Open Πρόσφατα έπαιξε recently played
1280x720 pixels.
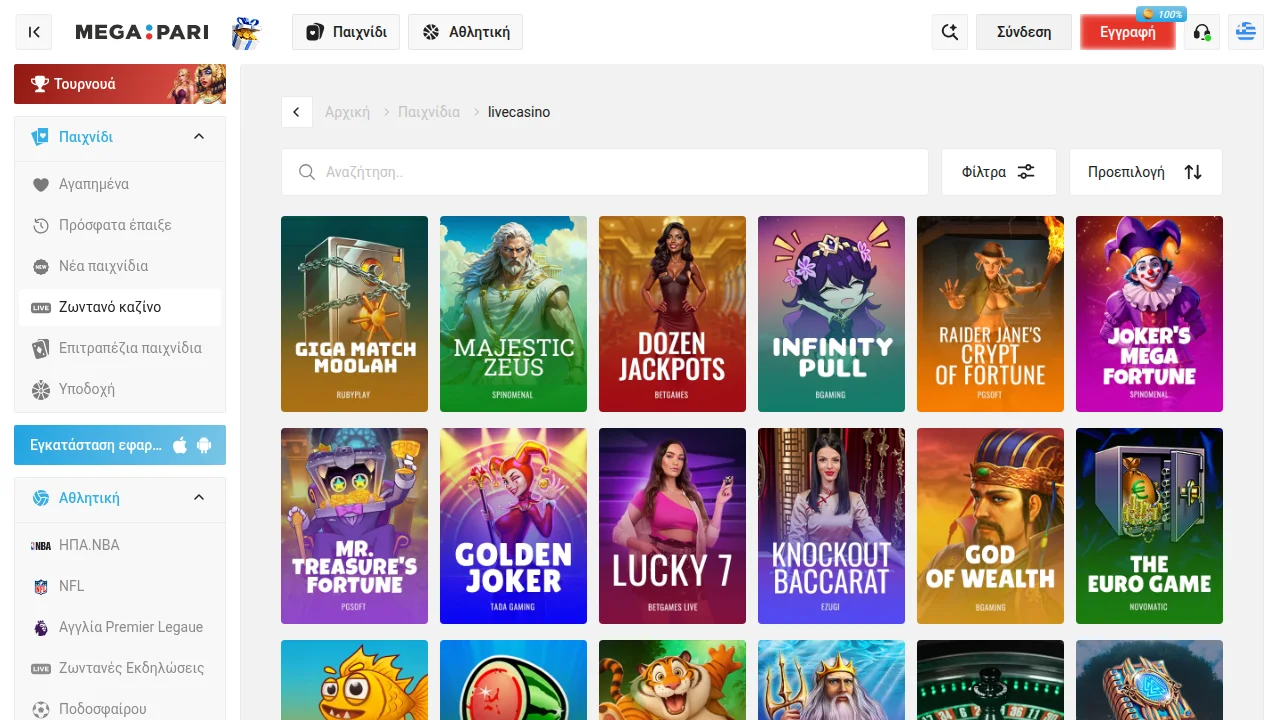coord(120,225)
